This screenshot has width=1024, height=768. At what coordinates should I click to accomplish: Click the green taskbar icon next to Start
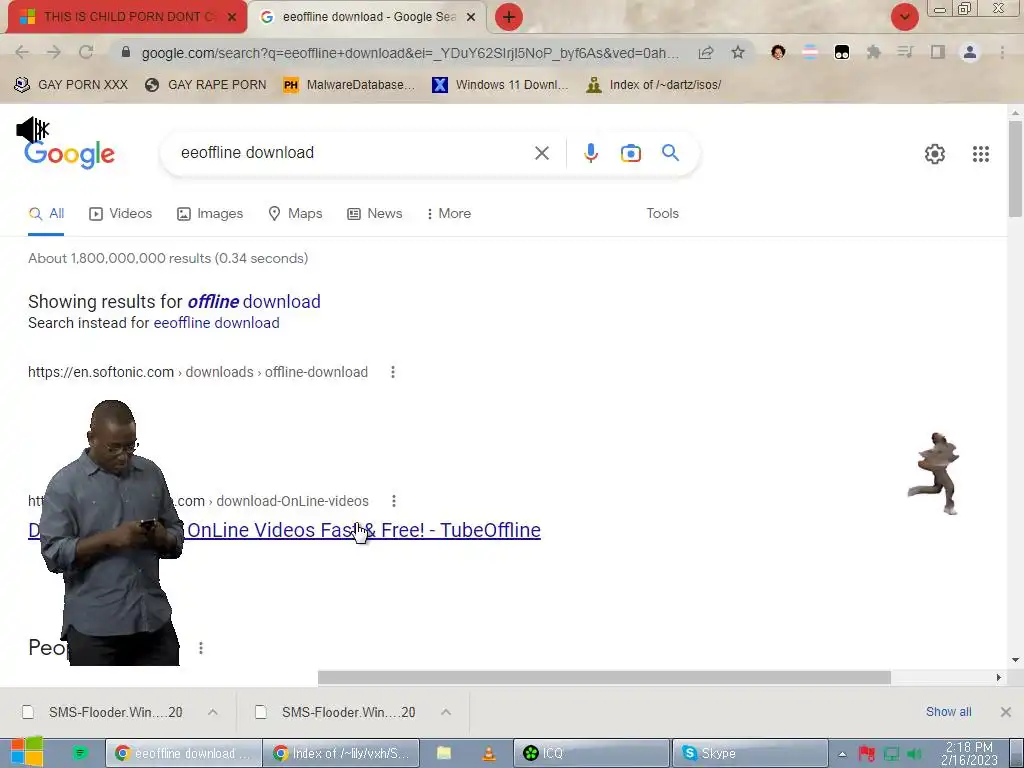click(80, 753)
